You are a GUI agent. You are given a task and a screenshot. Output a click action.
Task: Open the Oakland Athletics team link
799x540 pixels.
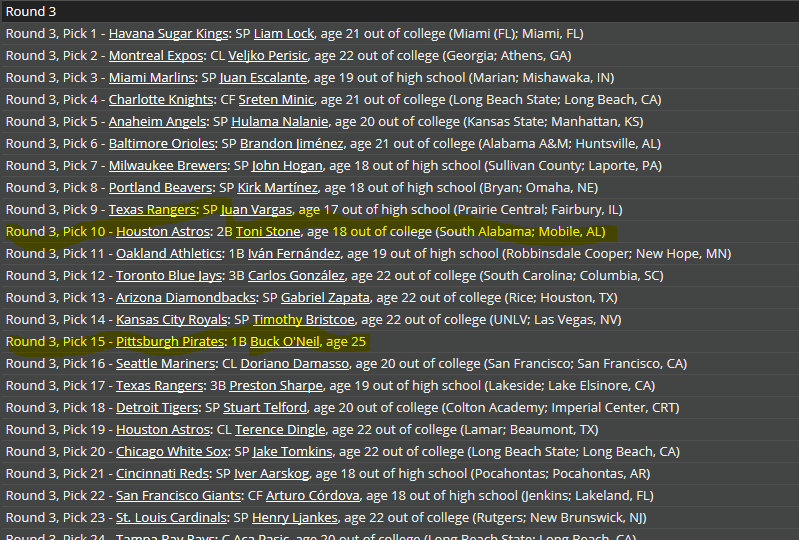[169, 253]
